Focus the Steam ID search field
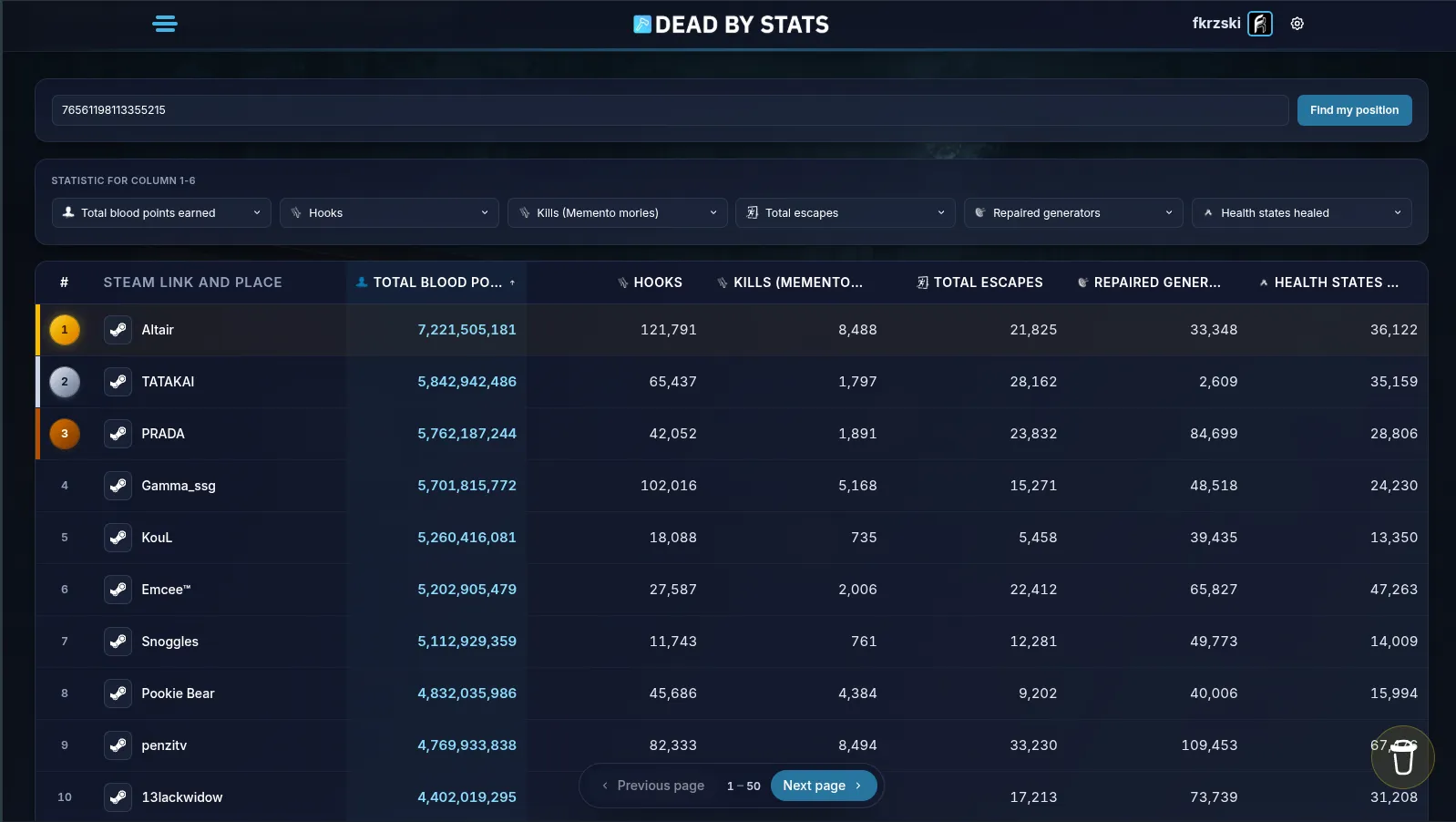This screenshot has width=1456, height=822. [670, 110]
